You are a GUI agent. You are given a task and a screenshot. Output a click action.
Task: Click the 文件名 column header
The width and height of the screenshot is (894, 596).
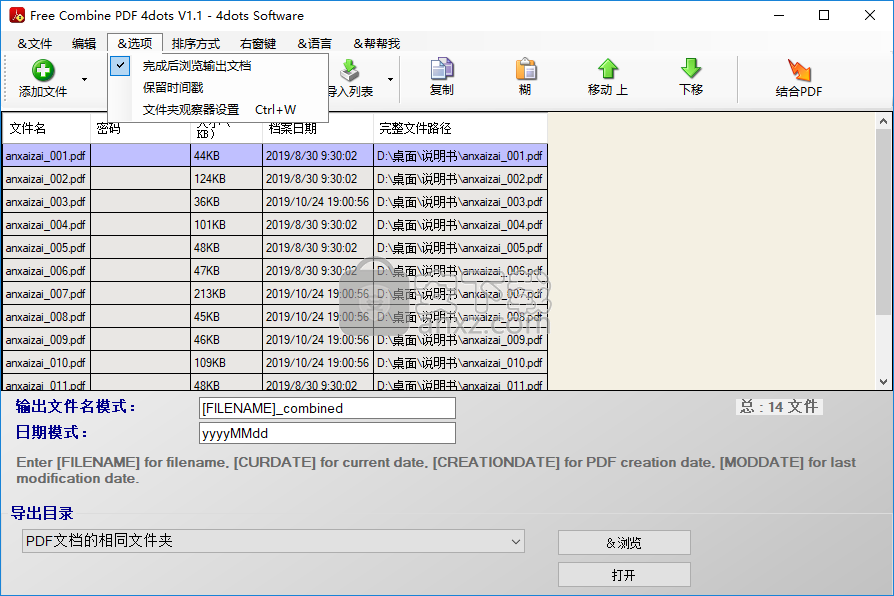click(47, 128)
